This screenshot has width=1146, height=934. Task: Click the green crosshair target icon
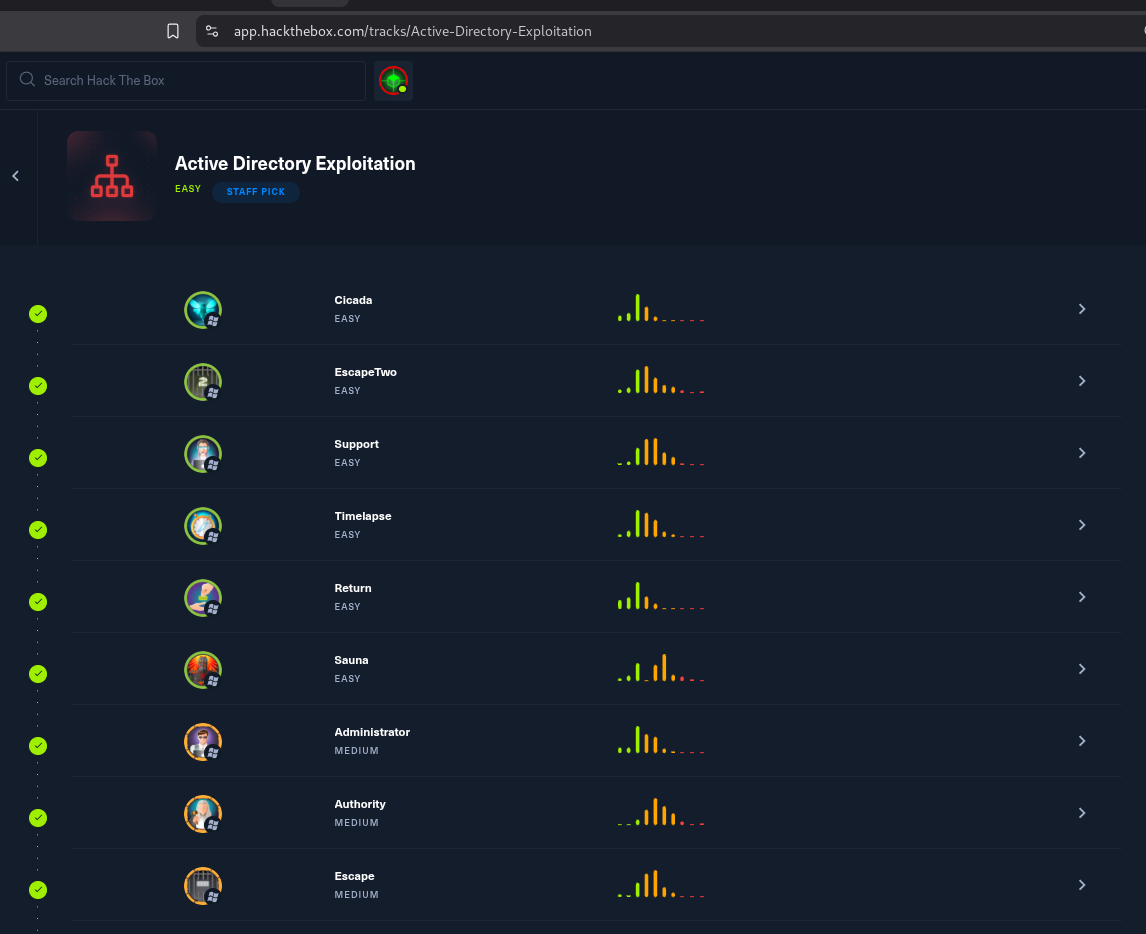coord(393,81)
